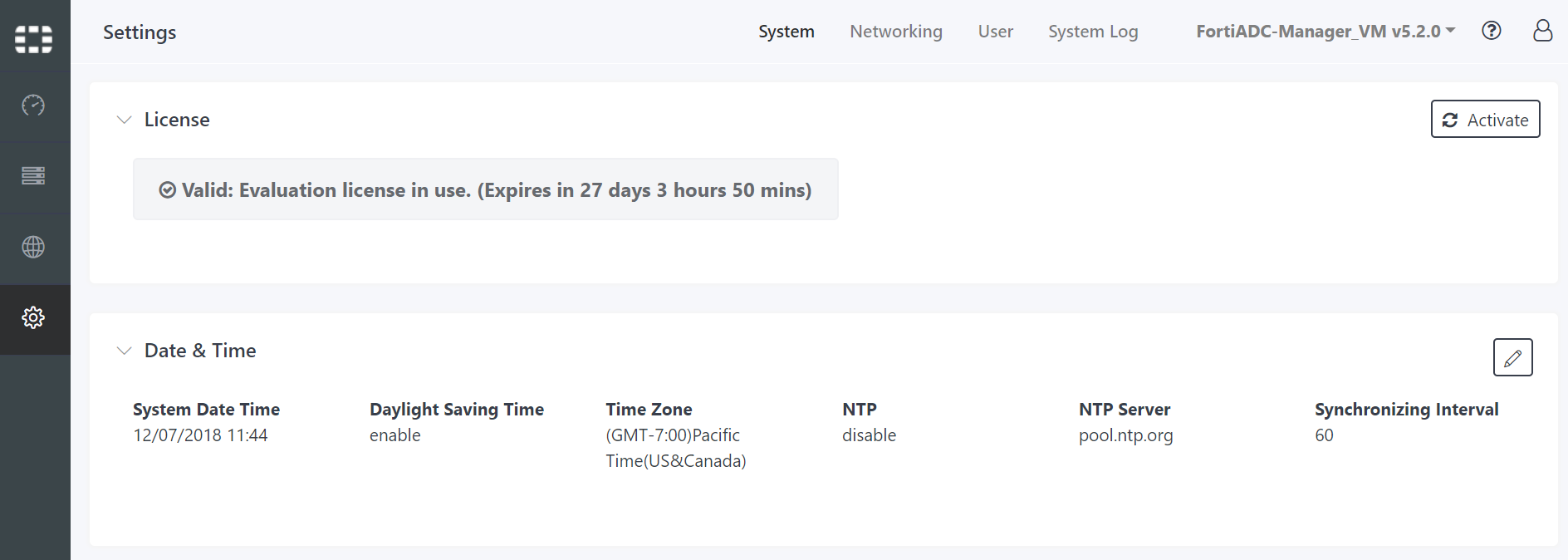Click the Time Zone label

click(x=649, y=410)
